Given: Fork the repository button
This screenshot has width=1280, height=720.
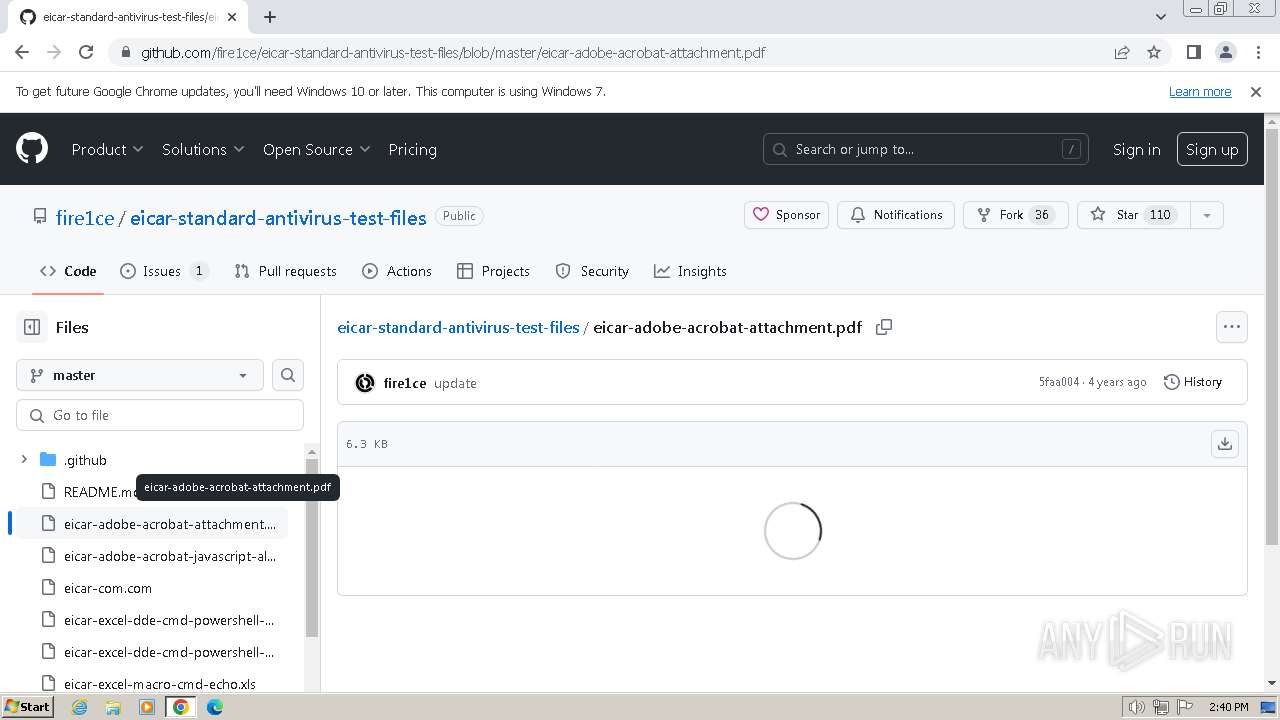Looking at the screenshot, I should 1016,215.
